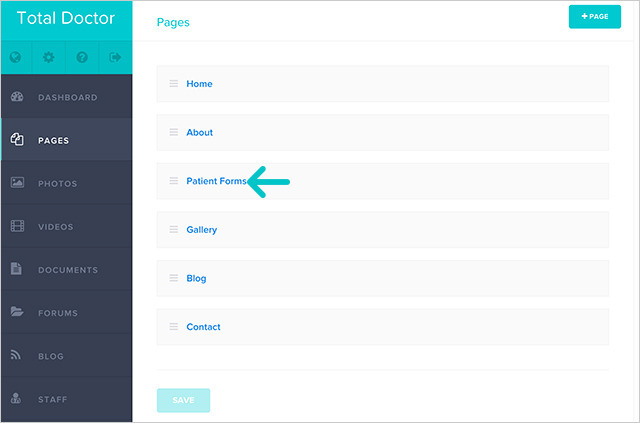Click the SAVE button

coord(183,400)
